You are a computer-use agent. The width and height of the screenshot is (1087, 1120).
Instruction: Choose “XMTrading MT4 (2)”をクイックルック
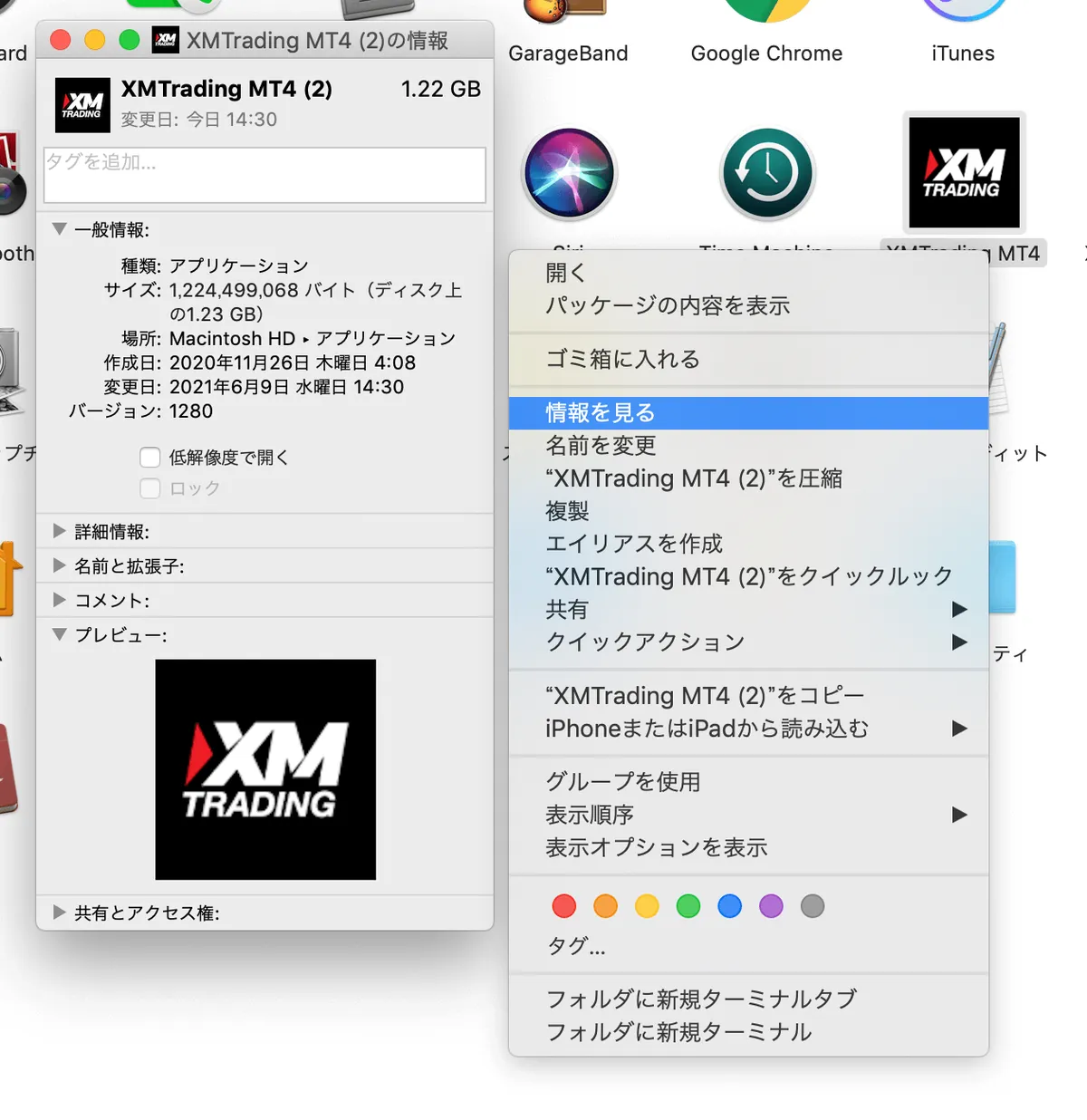pos(748,577)
